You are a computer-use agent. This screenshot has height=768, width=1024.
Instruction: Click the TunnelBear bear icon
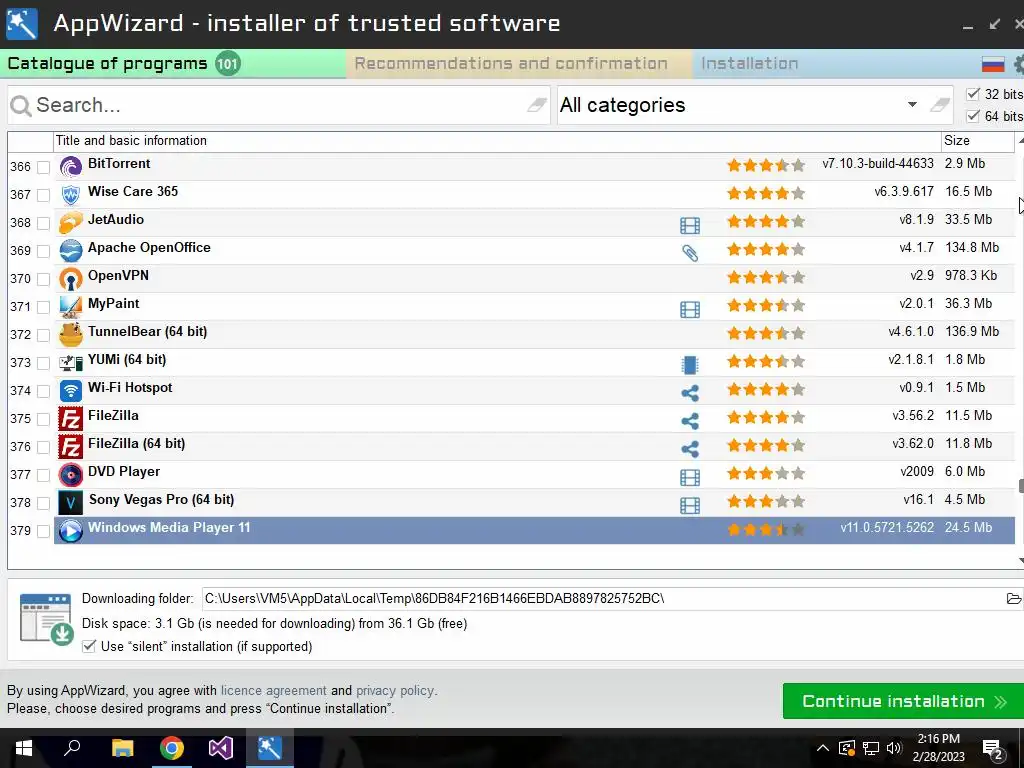71,335
